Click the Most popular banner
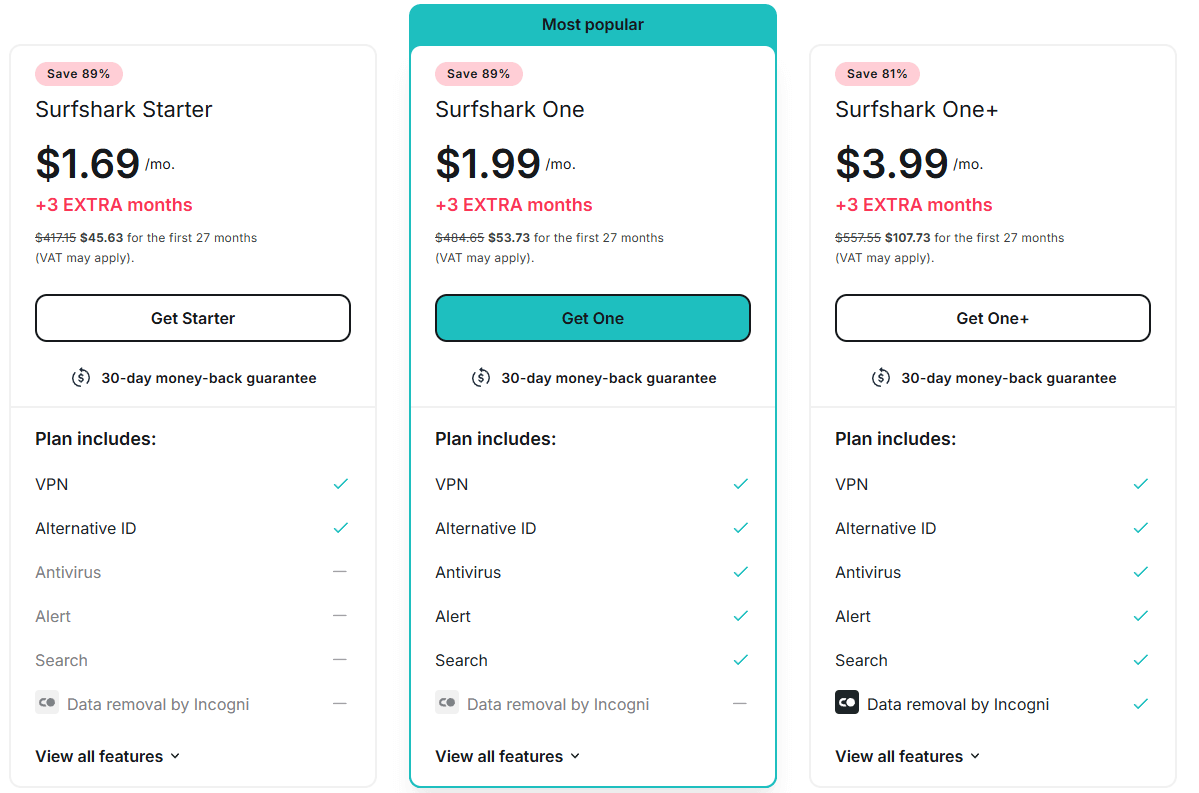The height and width of the screenshot is (793, 1199). tap(593, 25)
